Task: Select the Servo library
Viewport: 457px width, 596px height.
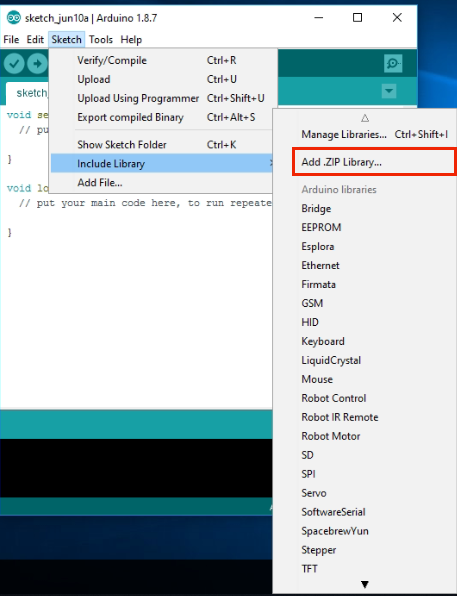Action: click(x=314, y=493)
